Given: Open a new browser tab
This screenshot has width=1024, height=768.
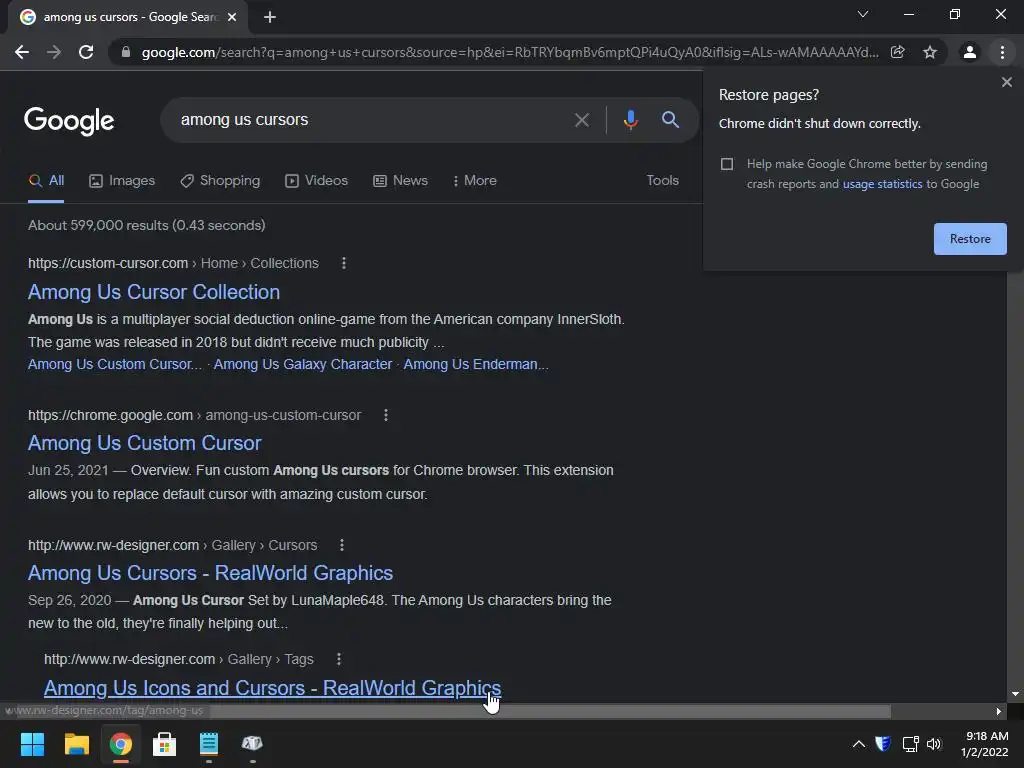Looking at the screenshot, I should point(270,17).
